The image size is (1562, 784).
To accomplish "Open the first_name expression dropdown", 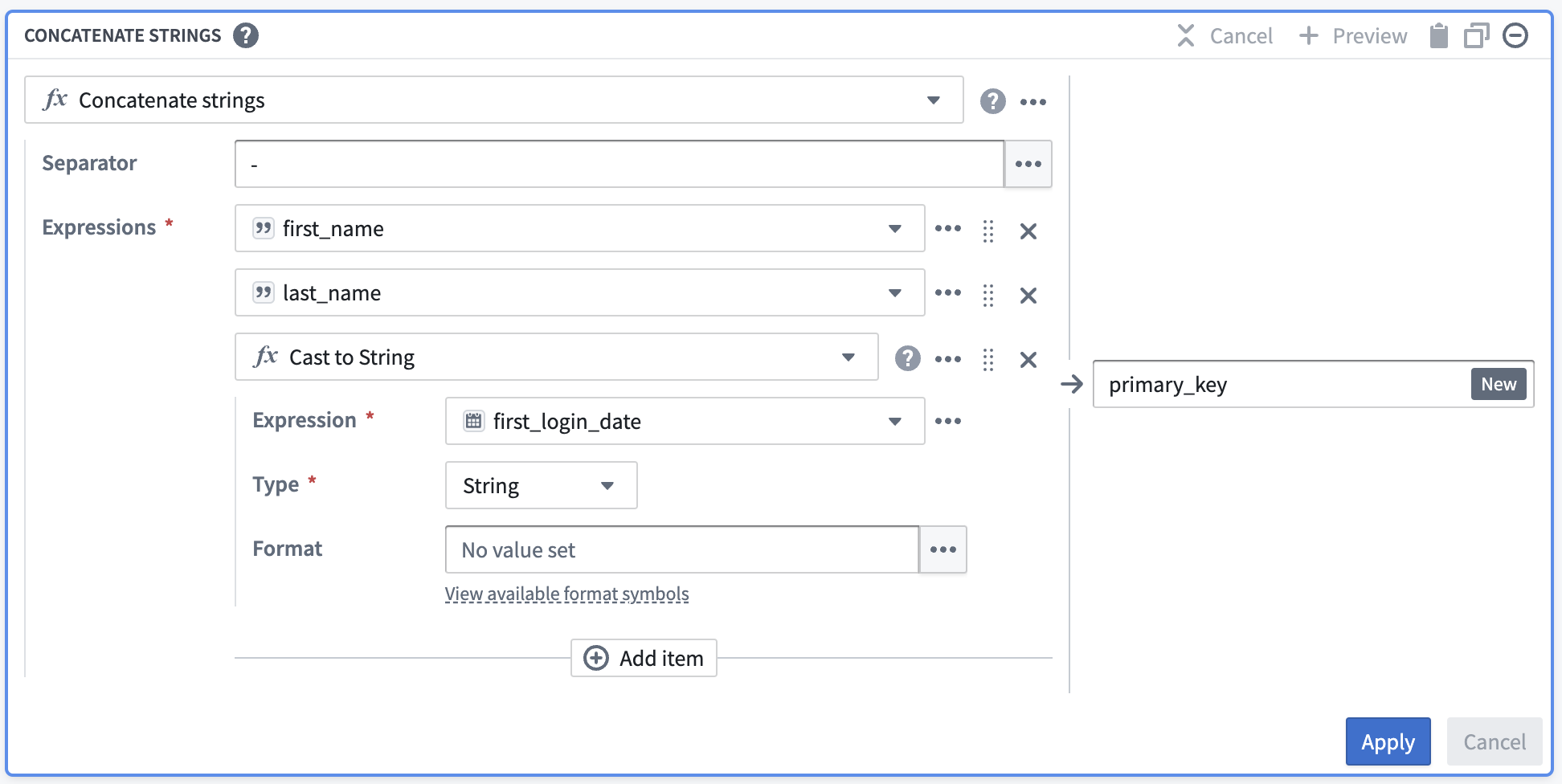I will (x=894, y=229).
